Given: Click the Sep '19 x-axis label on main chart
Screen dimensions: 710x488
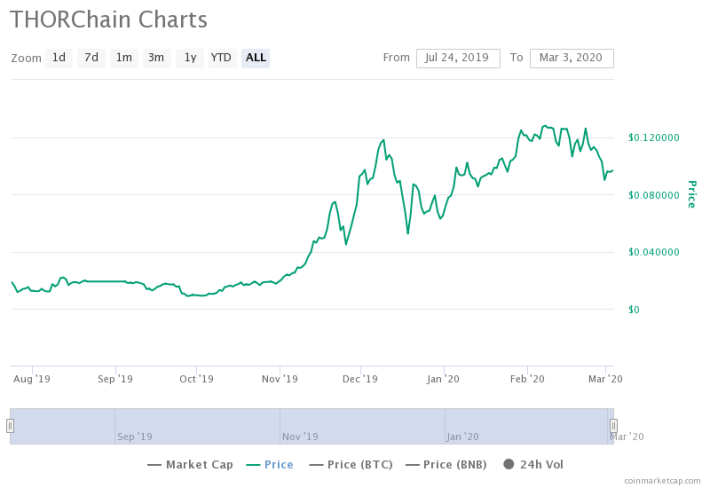Looking at the screenshot, I should 115,379.
